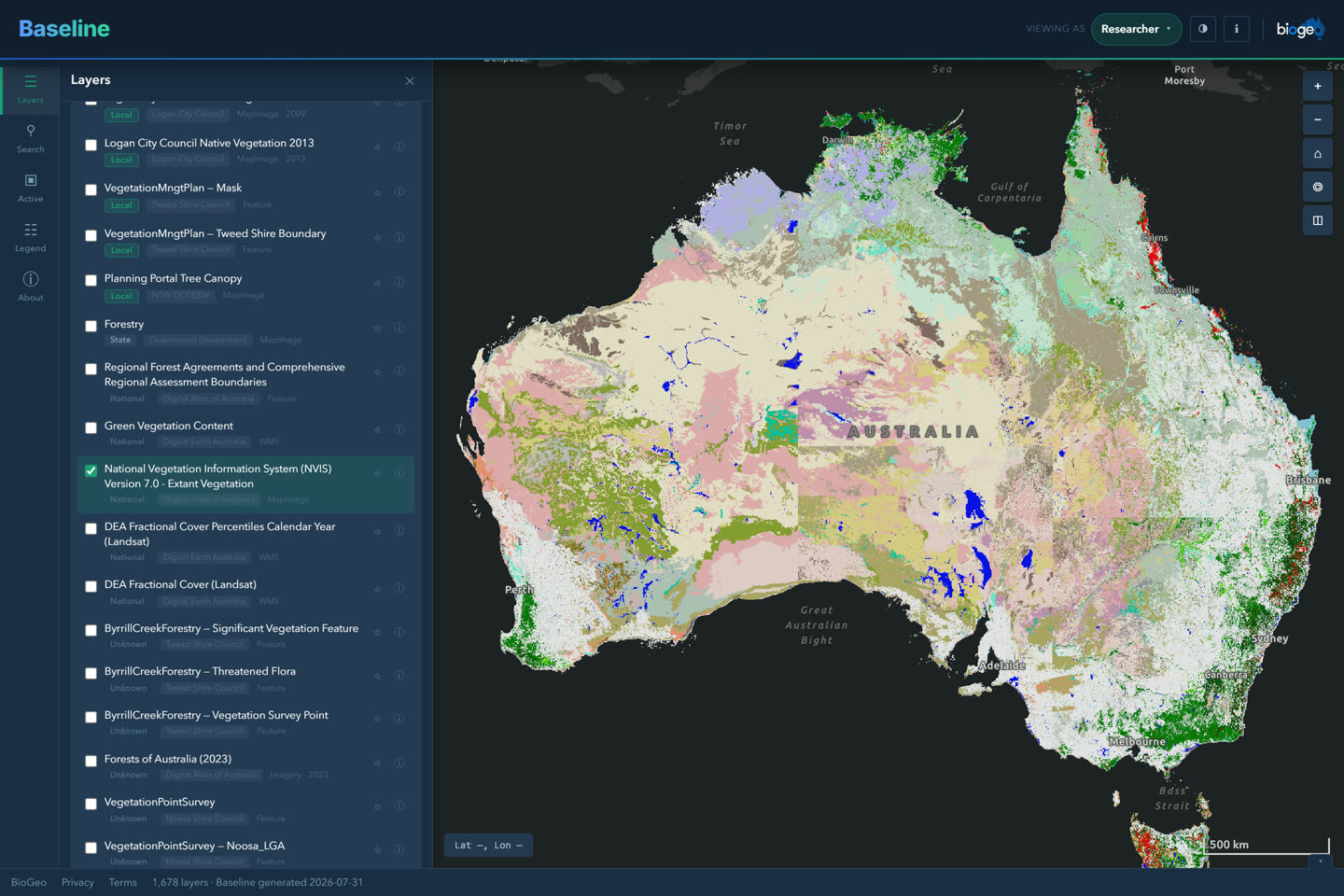The width and height of the screenshot is (1344, 896).
Task: Star the Planning Portal Tree Canopy layer
Action: (377, 283)
